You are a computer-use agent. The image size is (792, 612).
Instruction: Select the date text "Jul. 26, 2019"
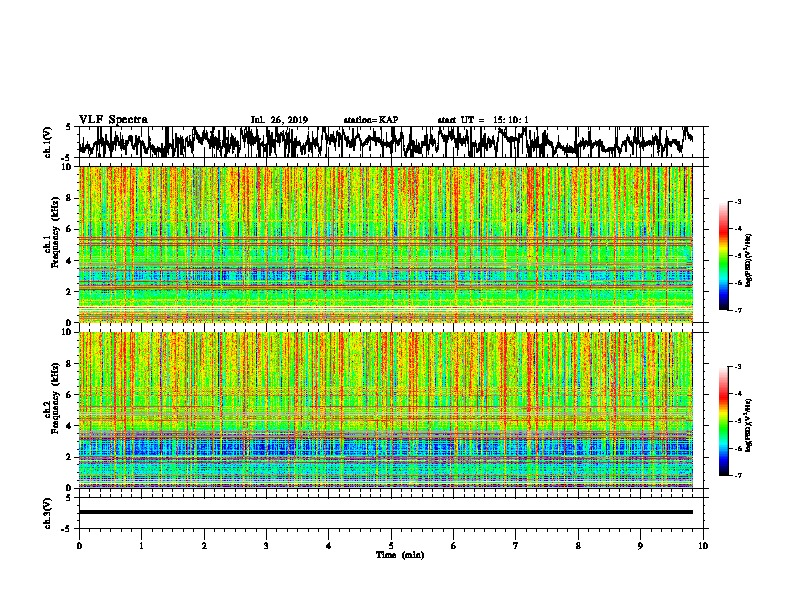pyautogui.click(x=279, y=120)
